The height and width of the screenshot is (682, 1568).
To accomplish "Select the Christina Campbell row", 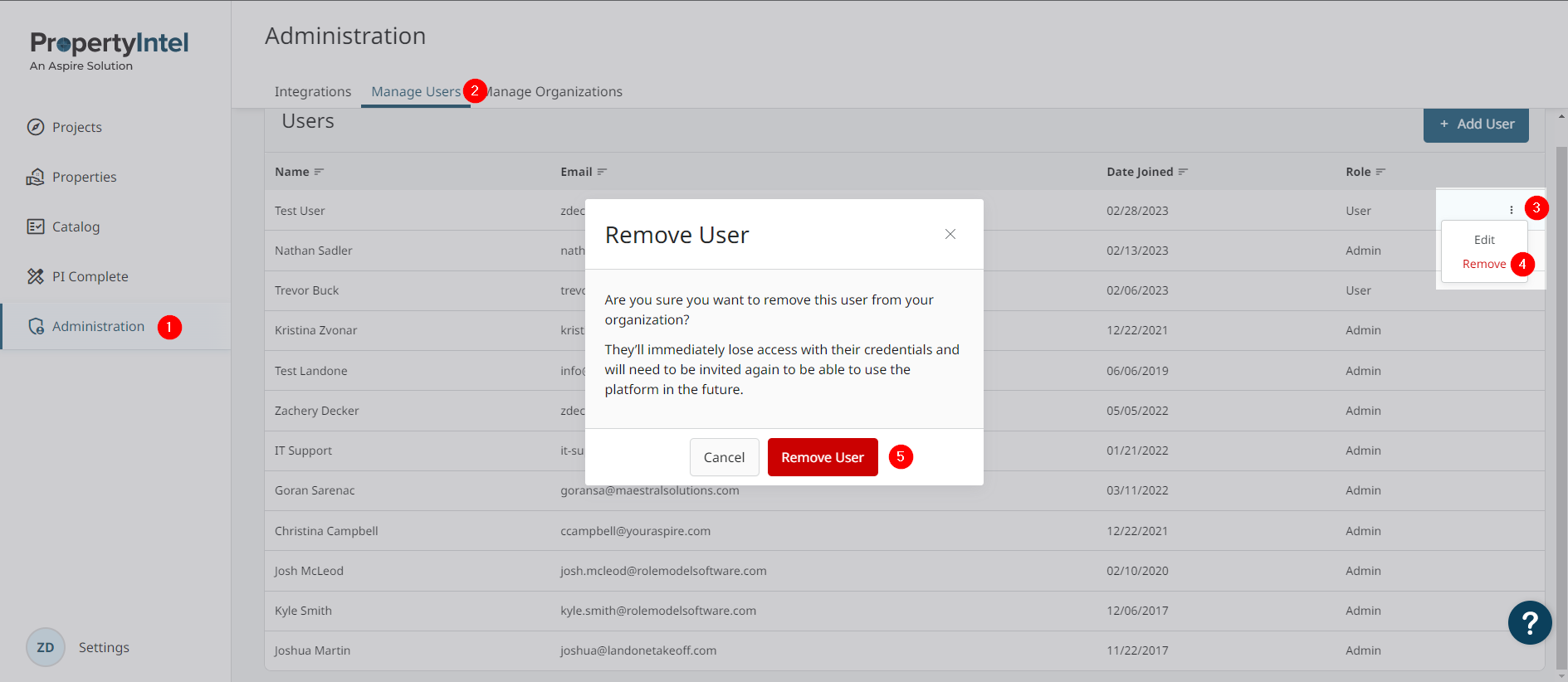I will point(905,531).
